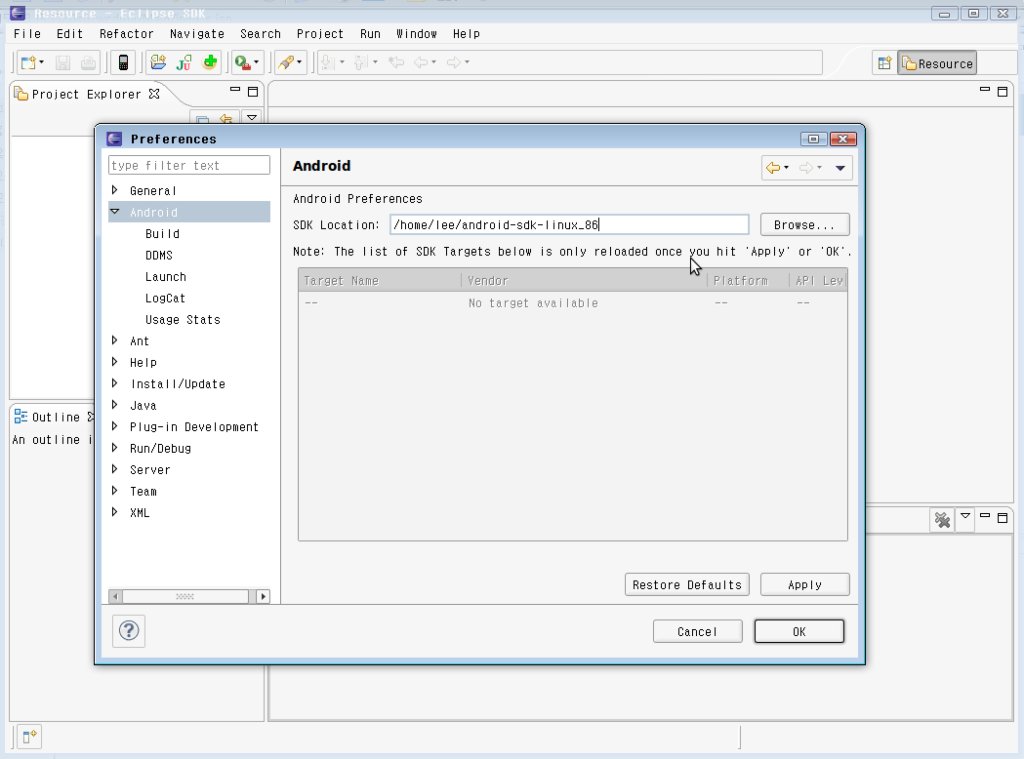Click the Open Perspective icon

tap(884, 63)
